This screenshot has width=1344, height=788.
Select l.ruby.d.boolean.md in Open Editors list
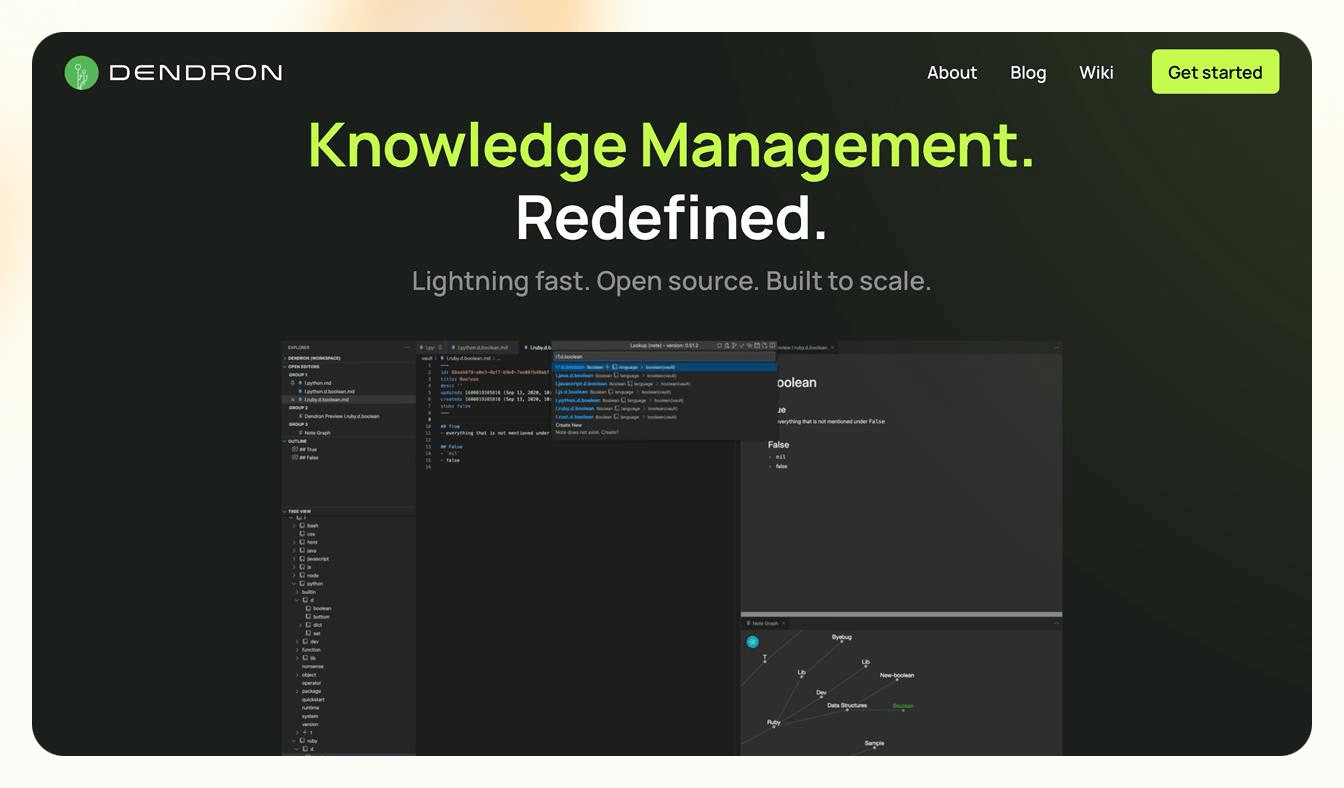[328, 399]
